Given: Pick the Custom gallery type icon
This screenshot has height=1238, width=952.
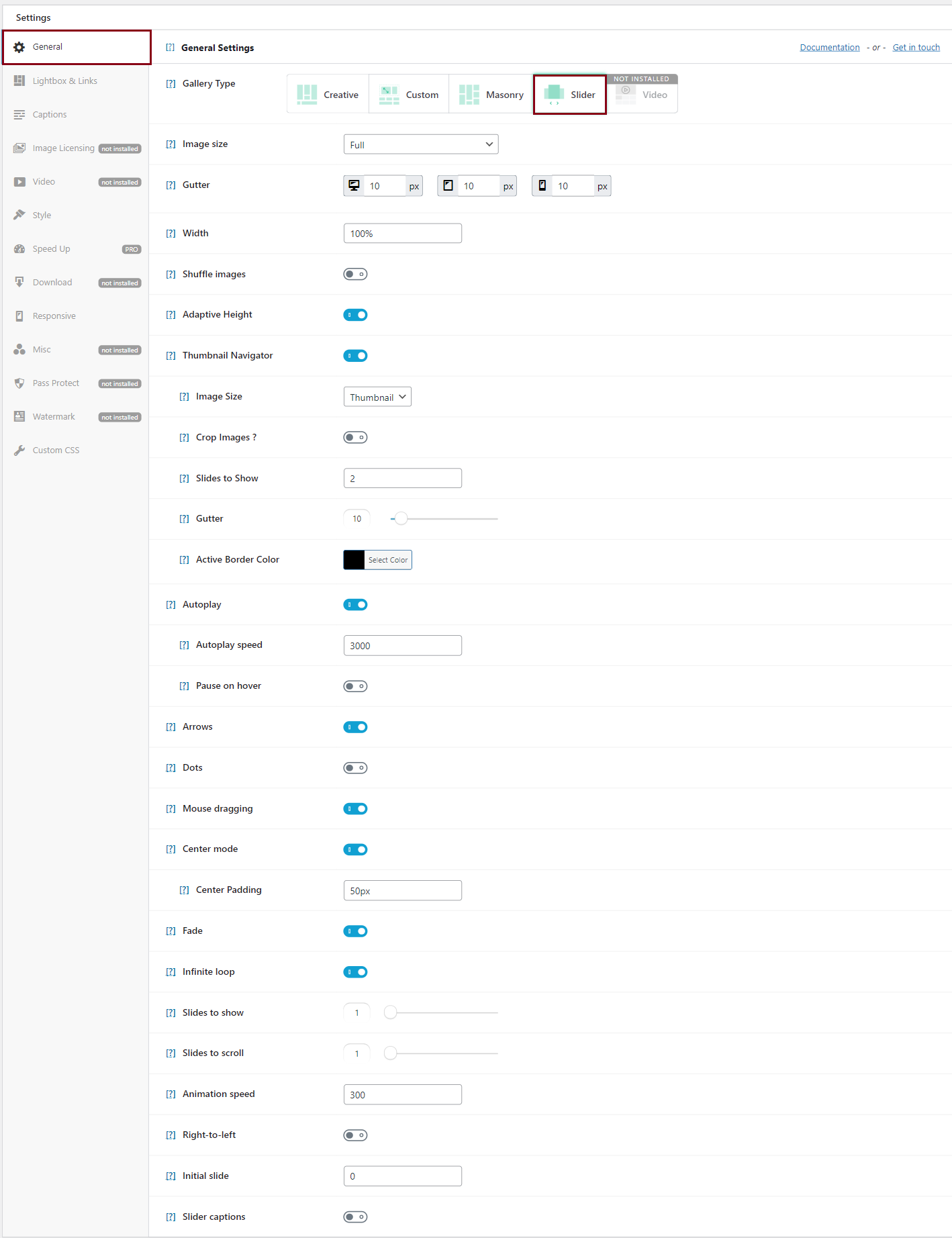Looking at the screenshot, I should point(389,95).
